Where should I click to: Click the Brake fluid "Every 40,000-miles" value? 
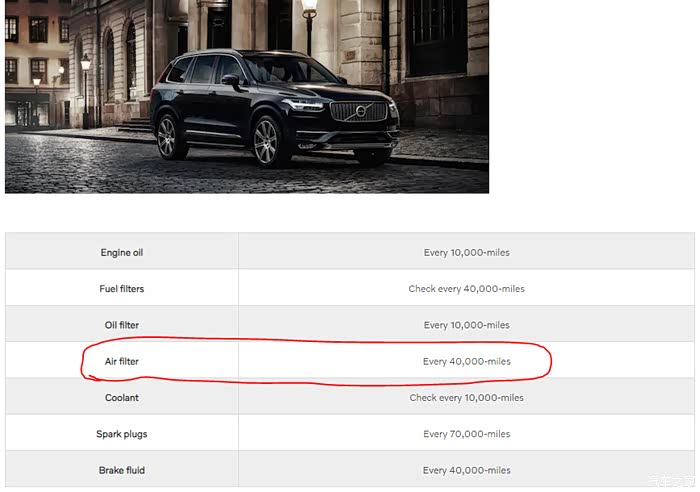(x=466, y=470)
